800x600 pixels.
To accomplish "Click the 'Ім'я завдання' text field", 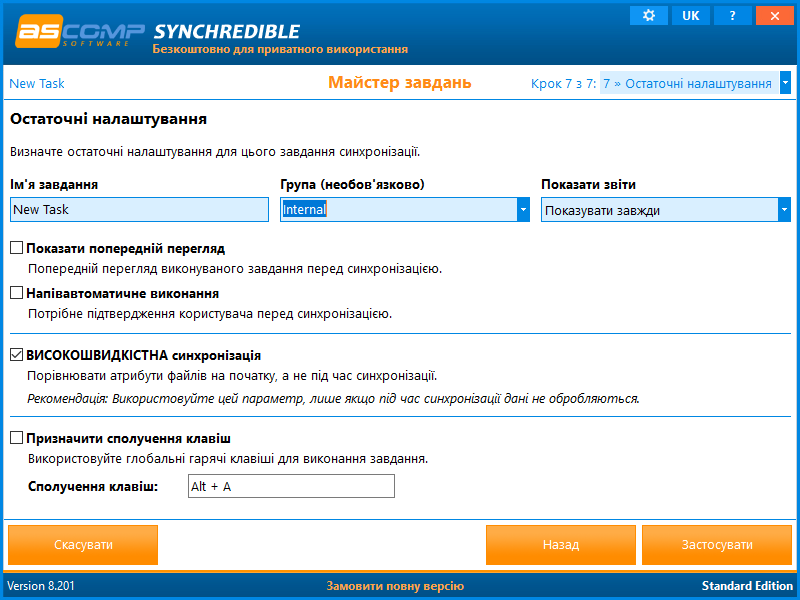I will click(139, 210).
